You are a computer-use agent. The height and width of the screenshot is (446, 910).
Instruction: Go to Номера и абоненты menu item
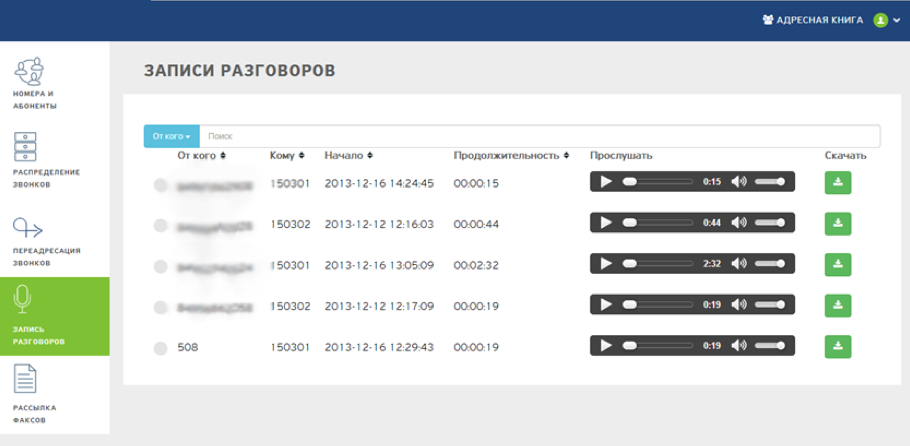coord(35,100)
